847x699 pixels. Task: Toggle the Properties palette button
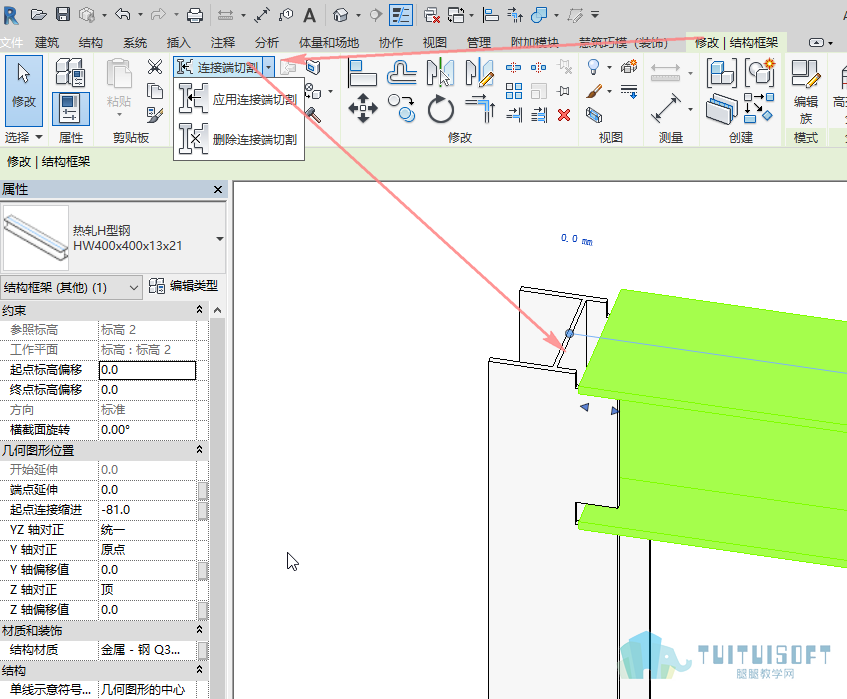point(71,109)
